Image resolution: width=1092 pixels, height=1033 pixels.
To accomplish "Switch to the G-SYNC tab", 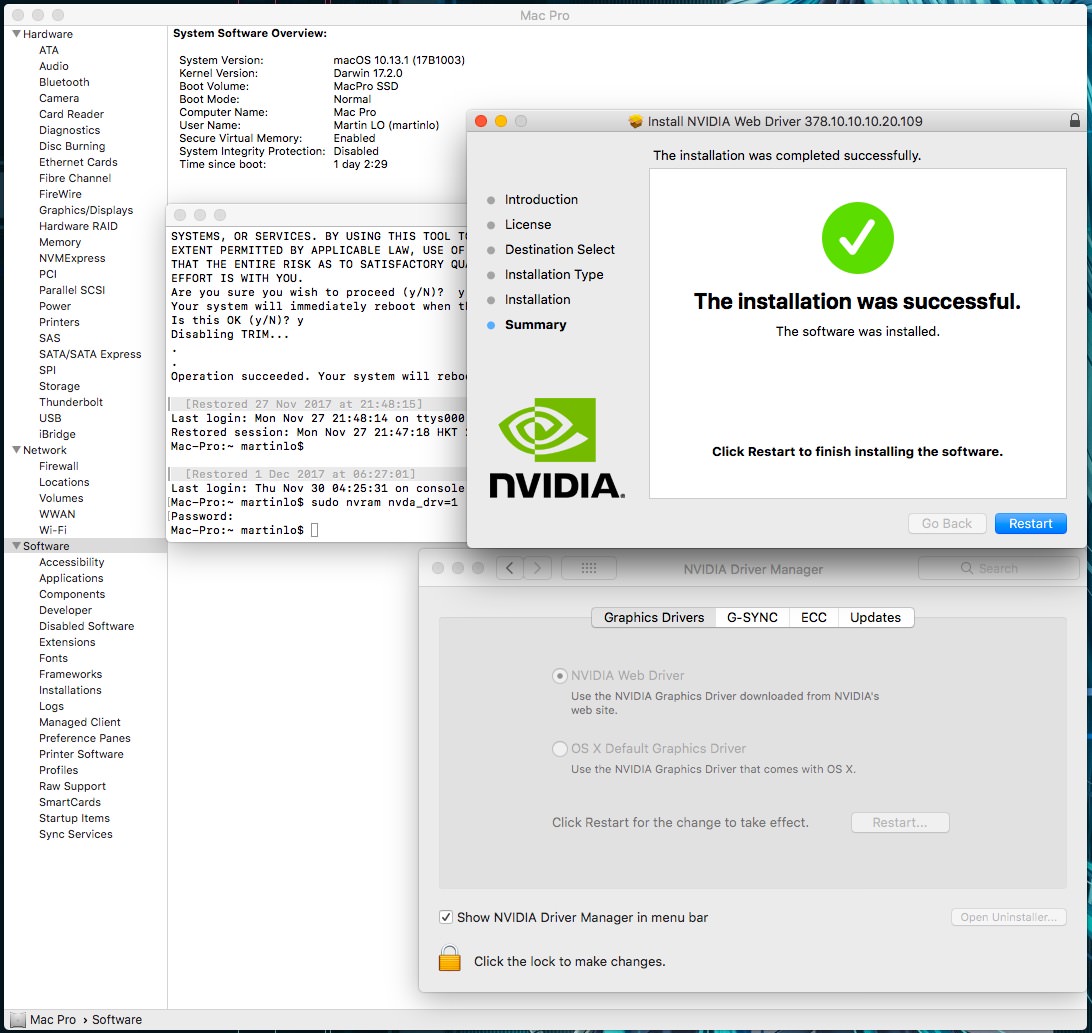I will point(752,618).
